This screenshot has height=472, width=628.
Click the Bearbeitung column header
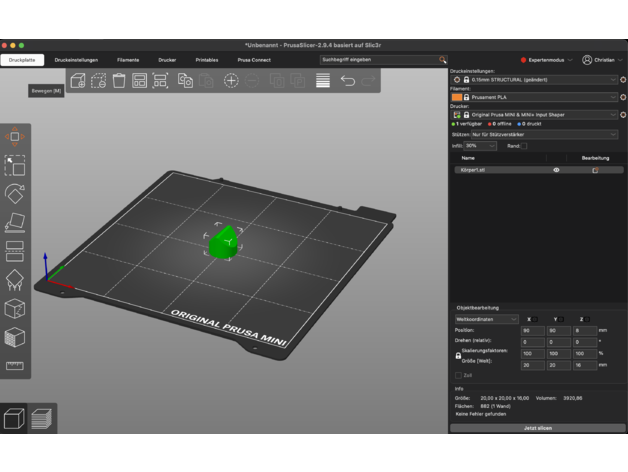(595, 158)
